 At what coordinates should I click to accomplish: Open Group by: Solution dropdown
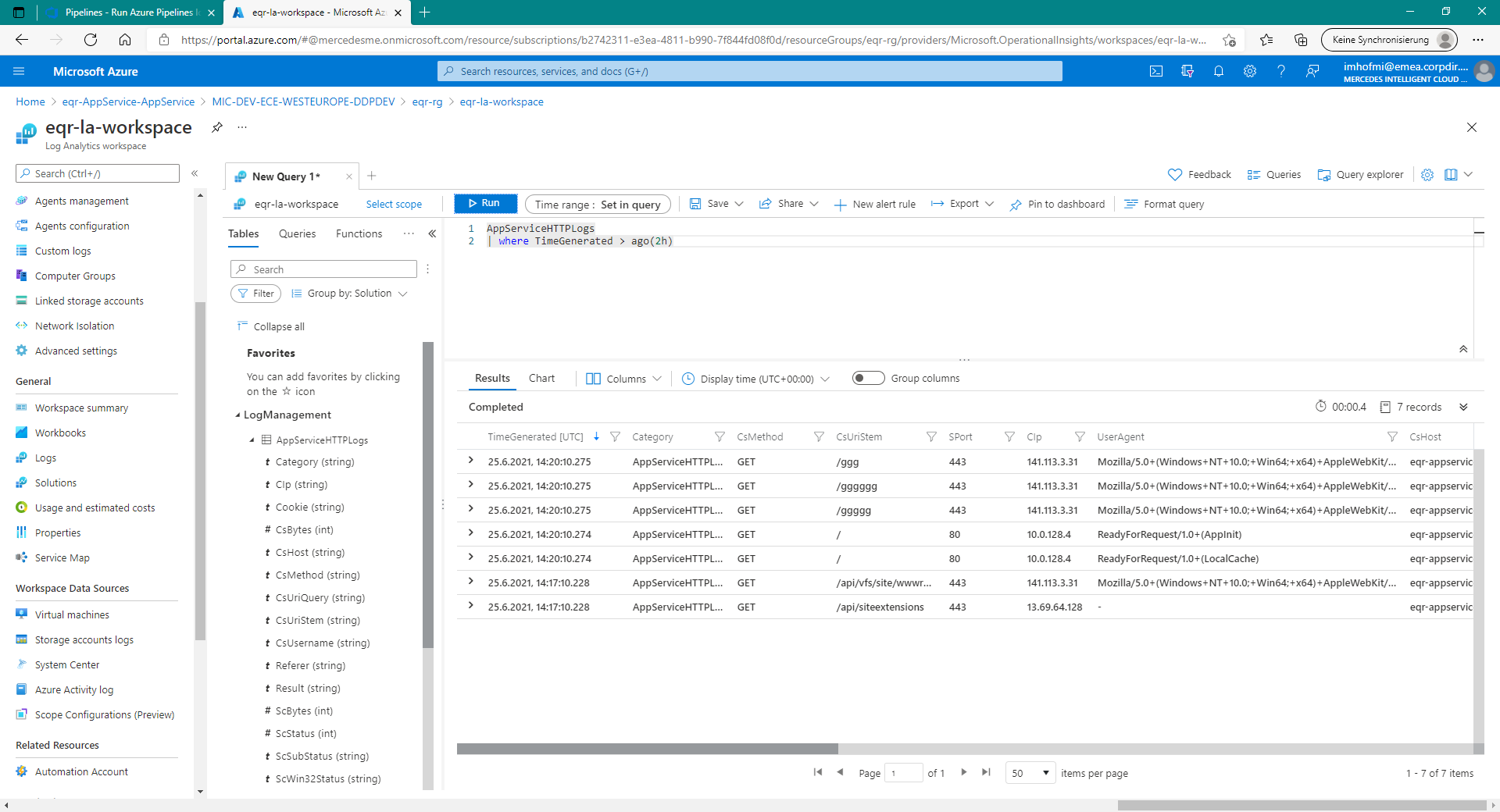[x=349, y=294]
